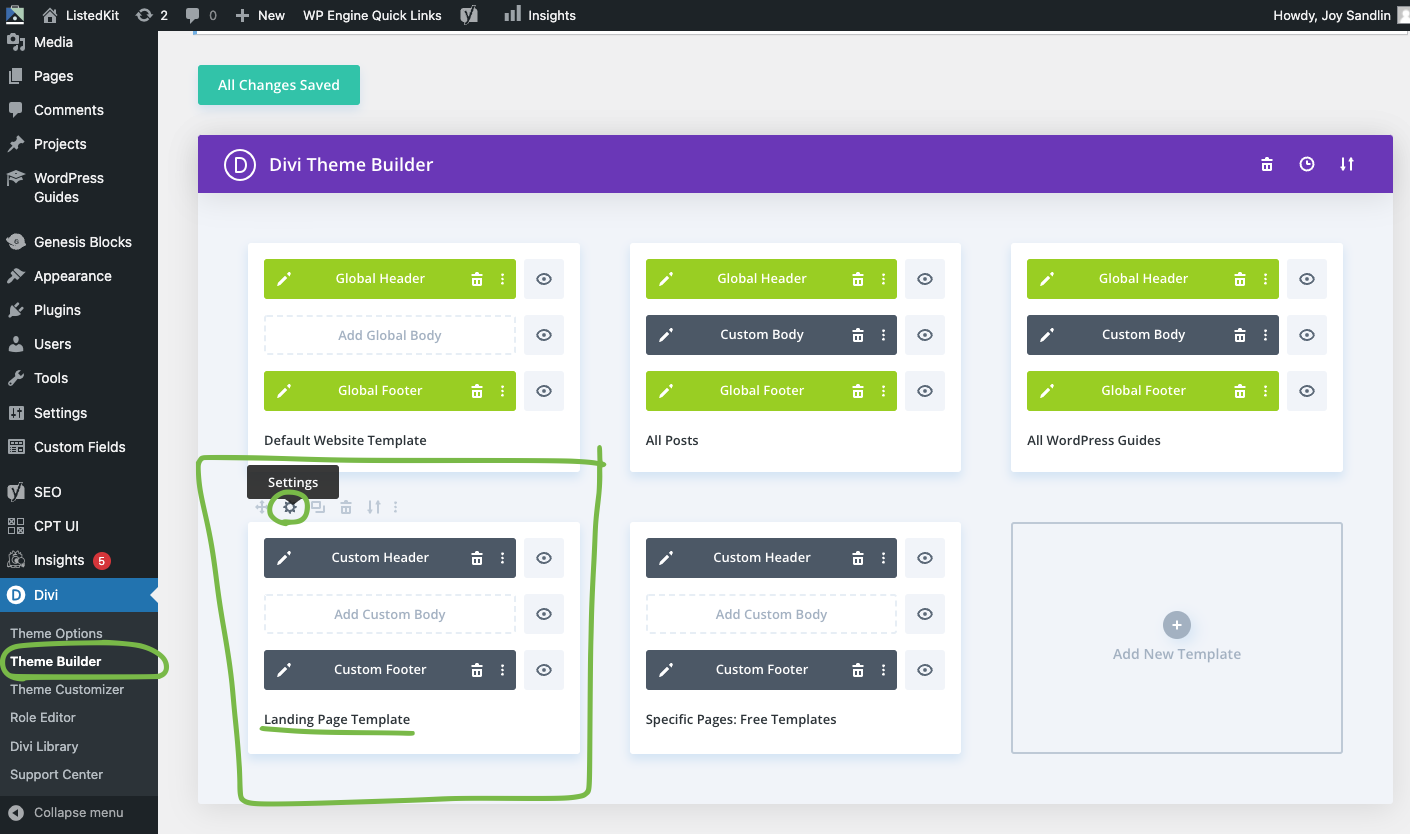The width and height of the screenshot is (1410, 834).
Task: Hide the All Posts Custom Body via eye
Action: tap(925, 335)
